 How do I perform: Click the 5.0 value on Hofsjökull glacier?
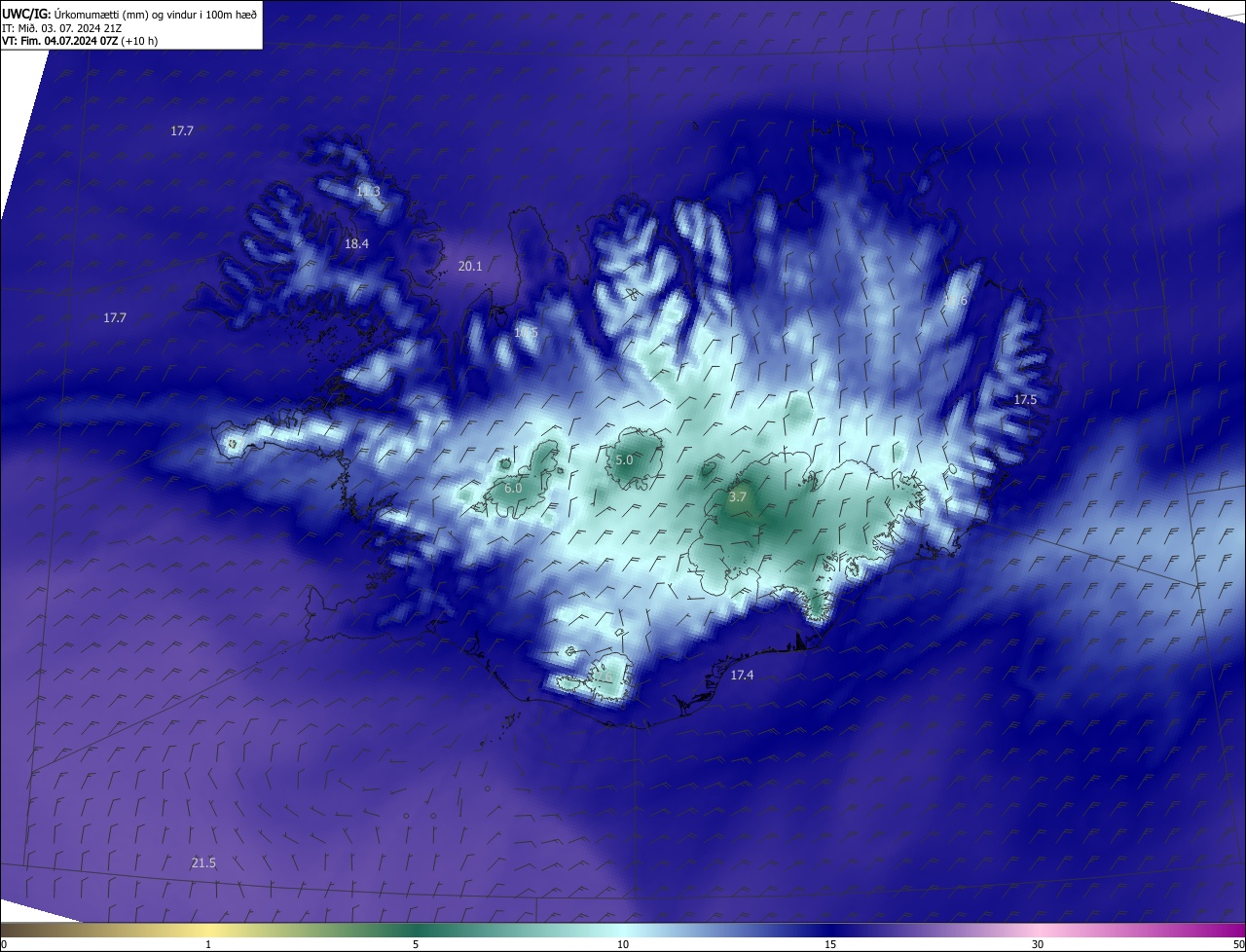pyautogui.click(x=625, y=459)
